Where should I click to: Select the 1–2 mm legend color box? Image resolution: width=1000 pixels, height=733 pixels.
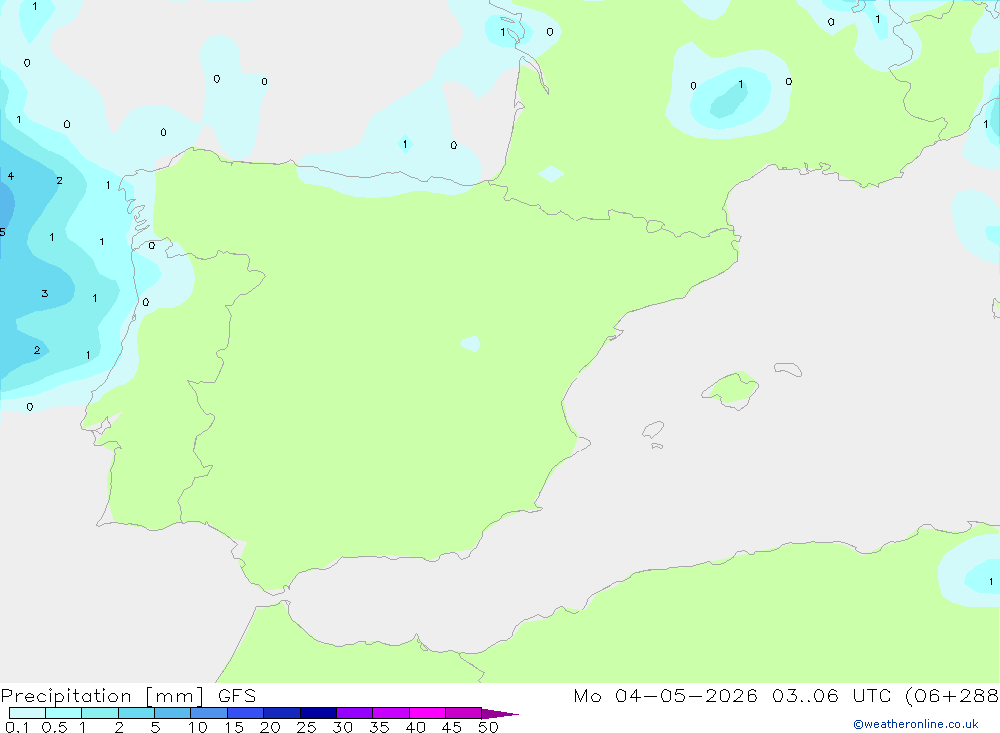pyautogui.click(x=100, y=713)
